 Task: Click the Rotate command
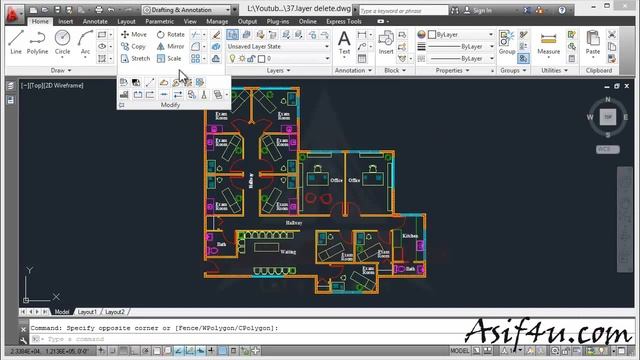[171, 34]
